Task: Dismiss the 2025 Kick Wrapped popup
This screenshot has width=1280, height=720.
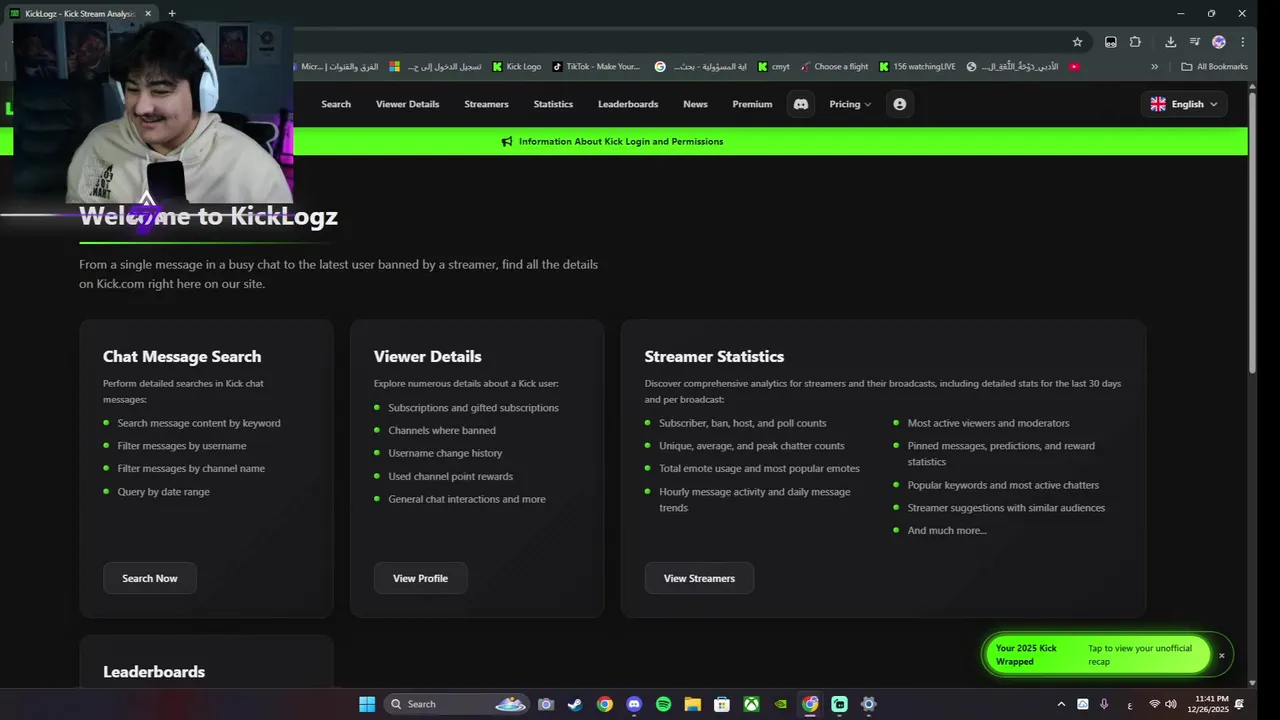Action: click(x=1221, y=655)
